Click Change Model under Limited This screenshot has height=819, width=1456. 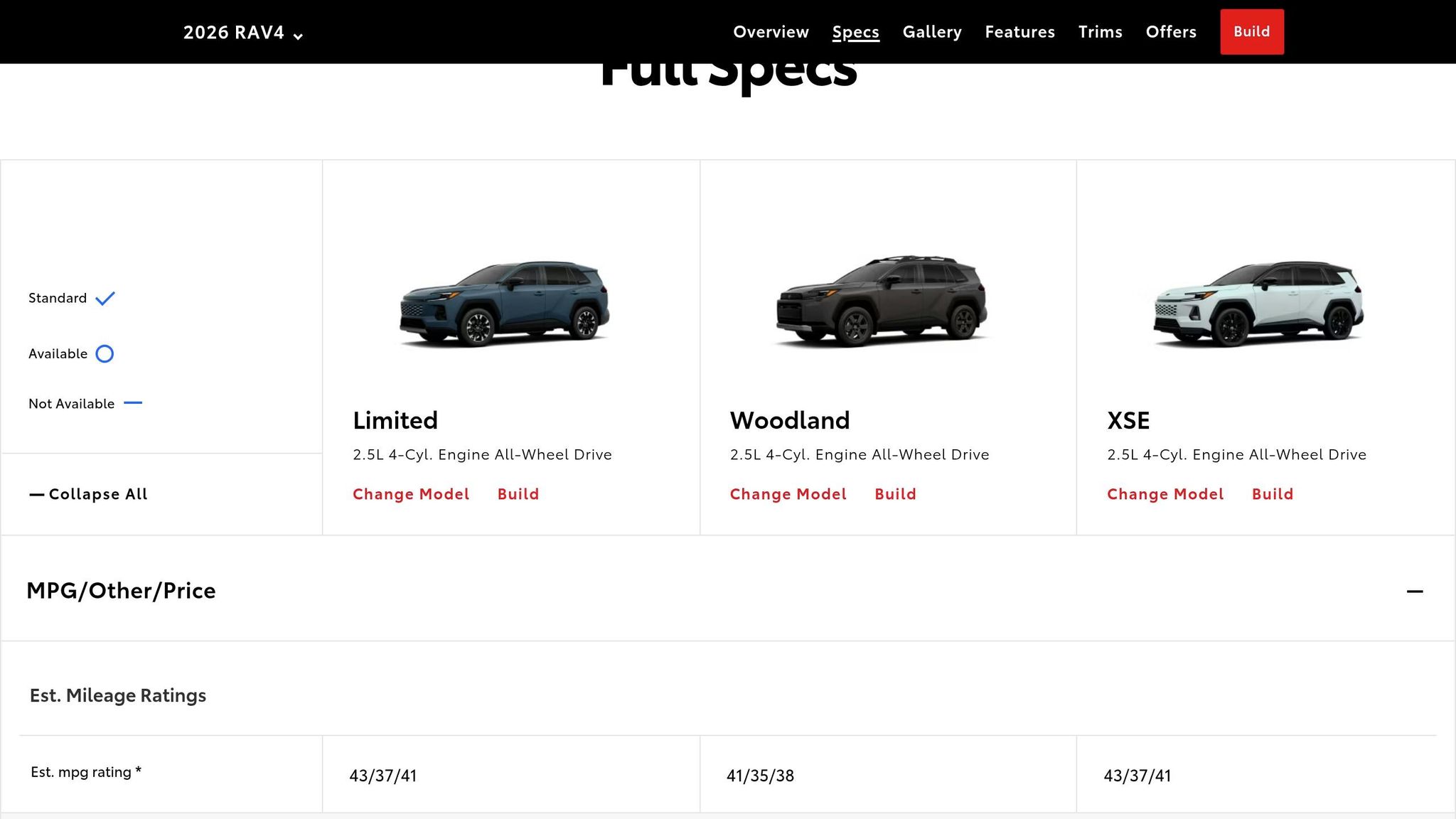pos(410,494)
